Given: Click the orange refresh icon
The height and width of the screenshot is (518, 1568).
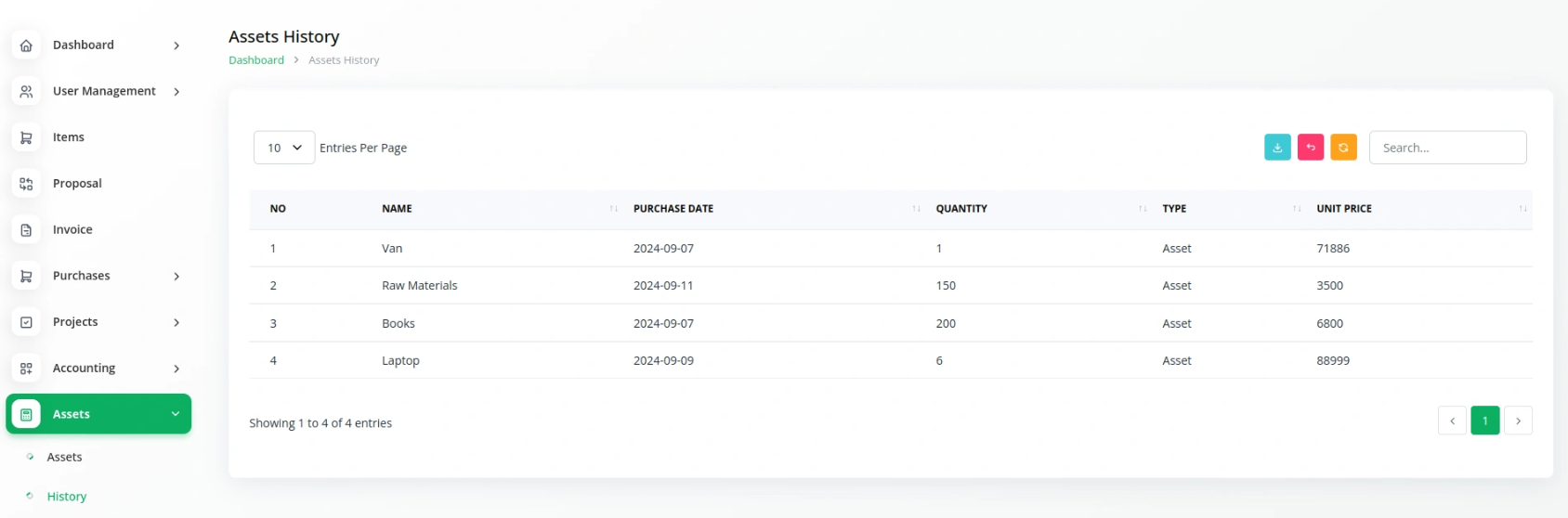Looking at the screenshot, I should pyautogui.click(x=1343, y=147).
